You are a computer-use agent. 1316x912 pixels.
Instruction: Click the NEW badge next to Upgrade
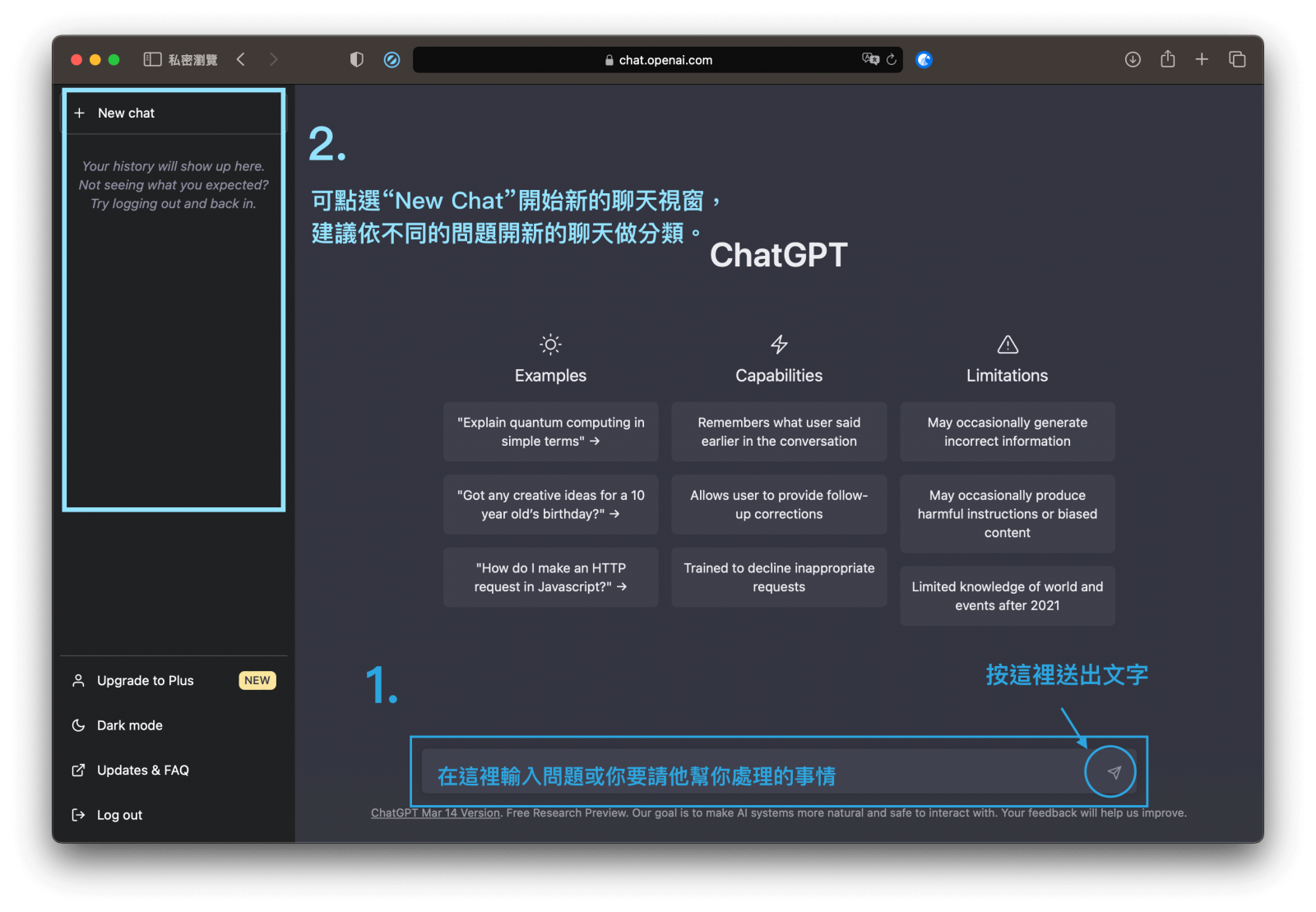coord(257,680)
